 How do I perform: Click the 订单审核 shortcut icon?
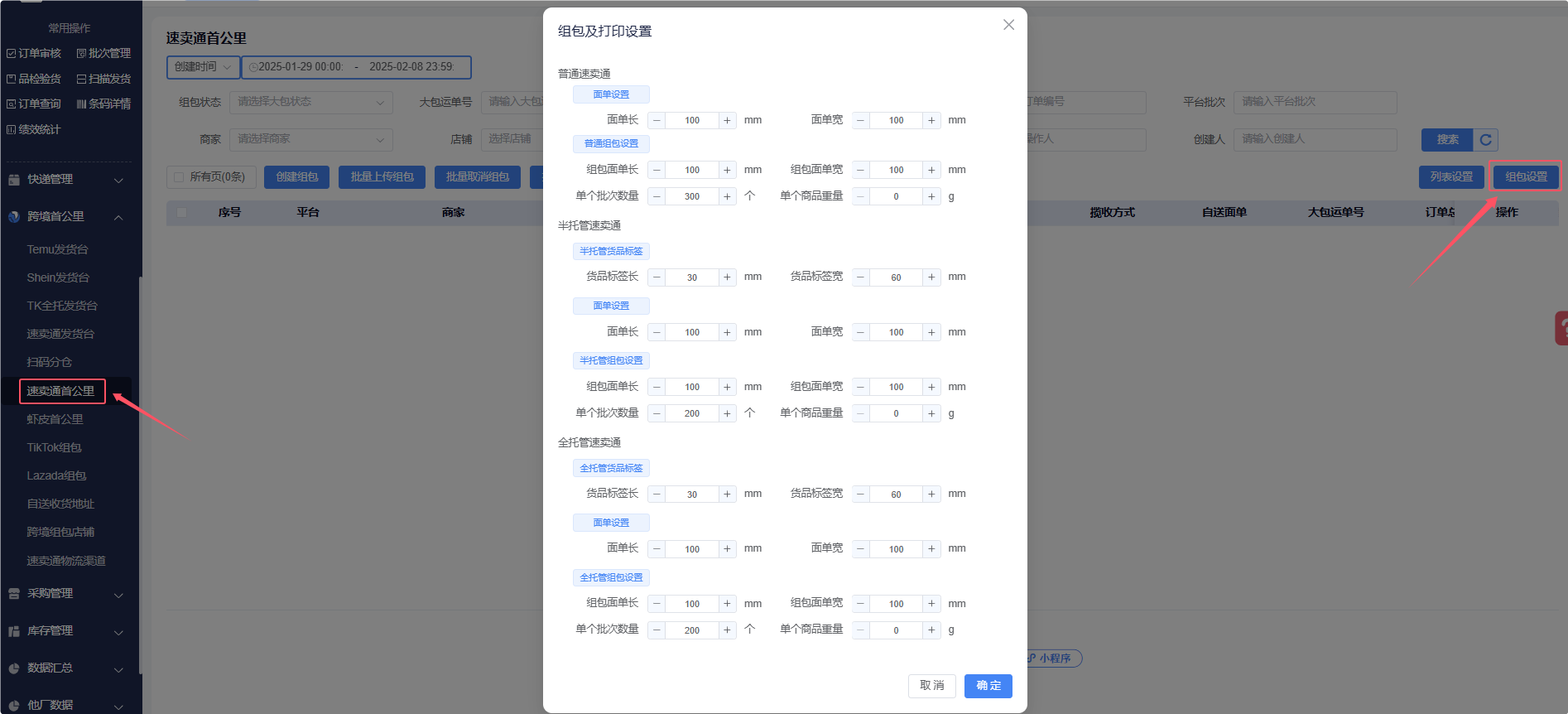[11, 54]
